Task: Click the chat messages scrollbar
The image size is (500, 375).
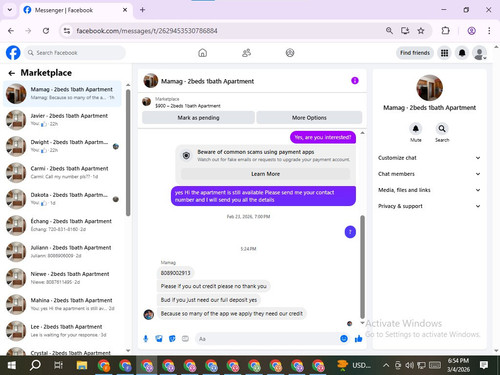Action: coord(362,267)
